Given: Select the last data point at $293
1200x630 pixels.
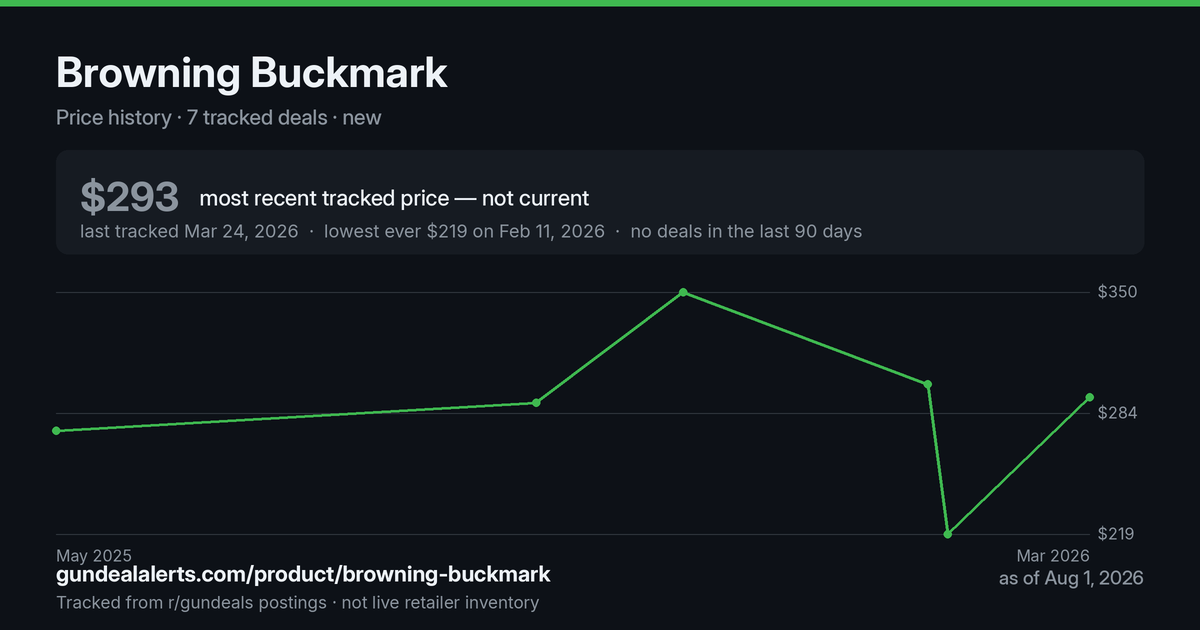Looking at the screenshot, I should tap(1089, 397).
